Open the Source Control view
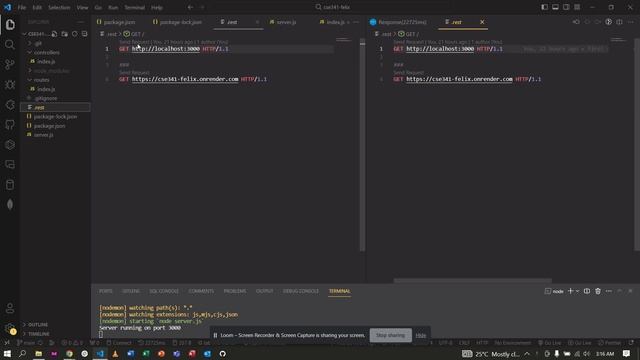Screen dimensions: 640x360 tap(10, 64)
